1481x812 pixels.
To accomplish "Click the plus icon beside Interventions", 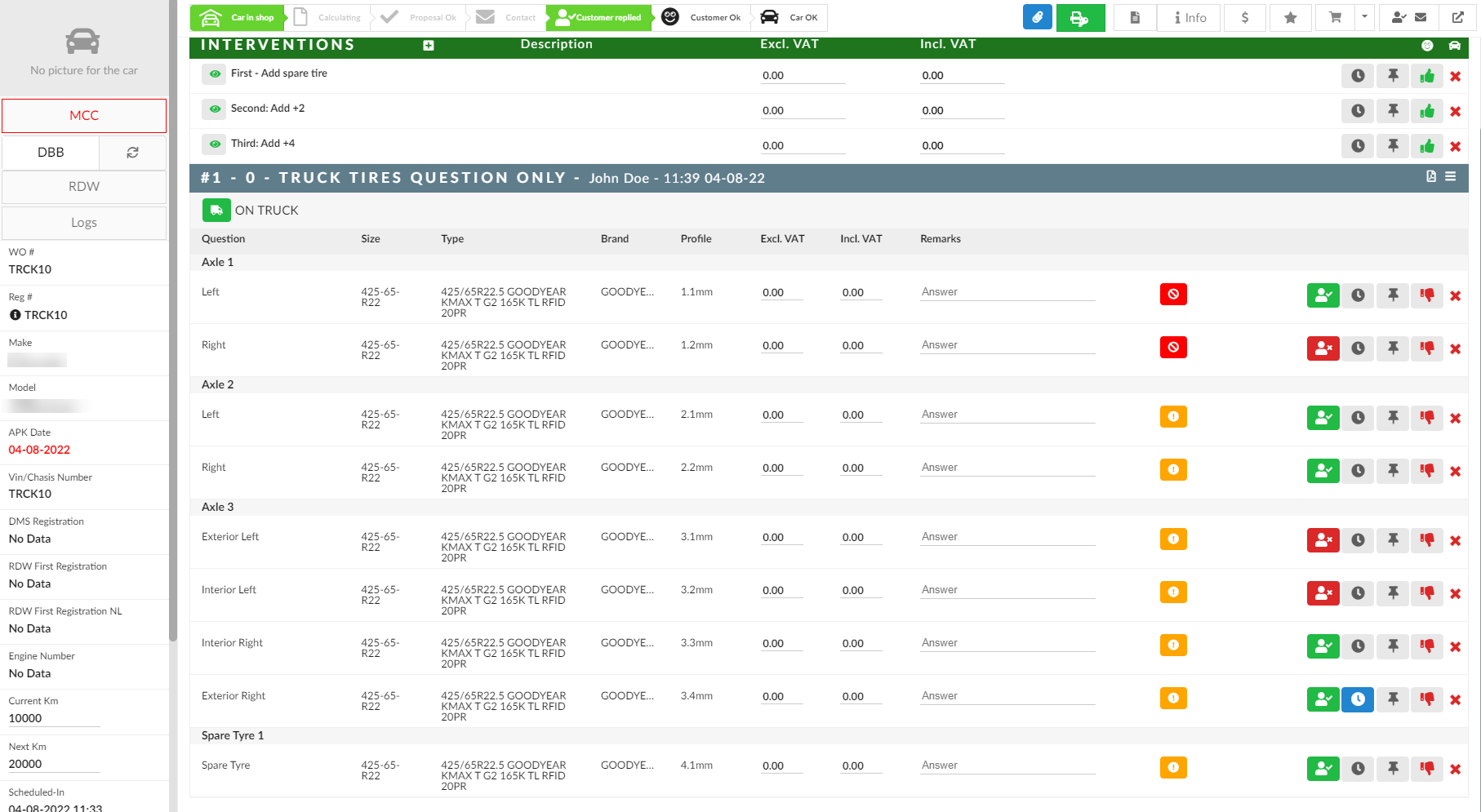I will 429,46.
